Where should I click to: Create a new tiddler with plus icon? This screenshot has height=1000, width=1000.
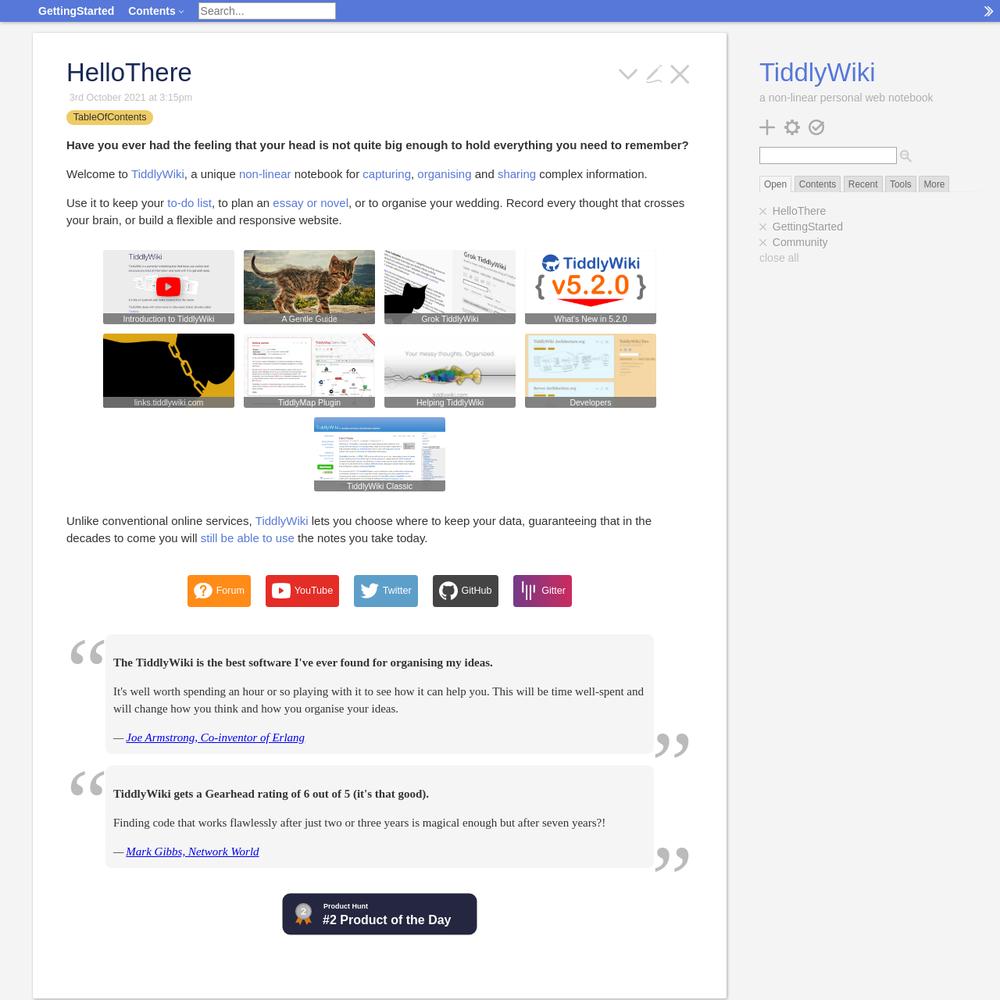pos(767,128)
